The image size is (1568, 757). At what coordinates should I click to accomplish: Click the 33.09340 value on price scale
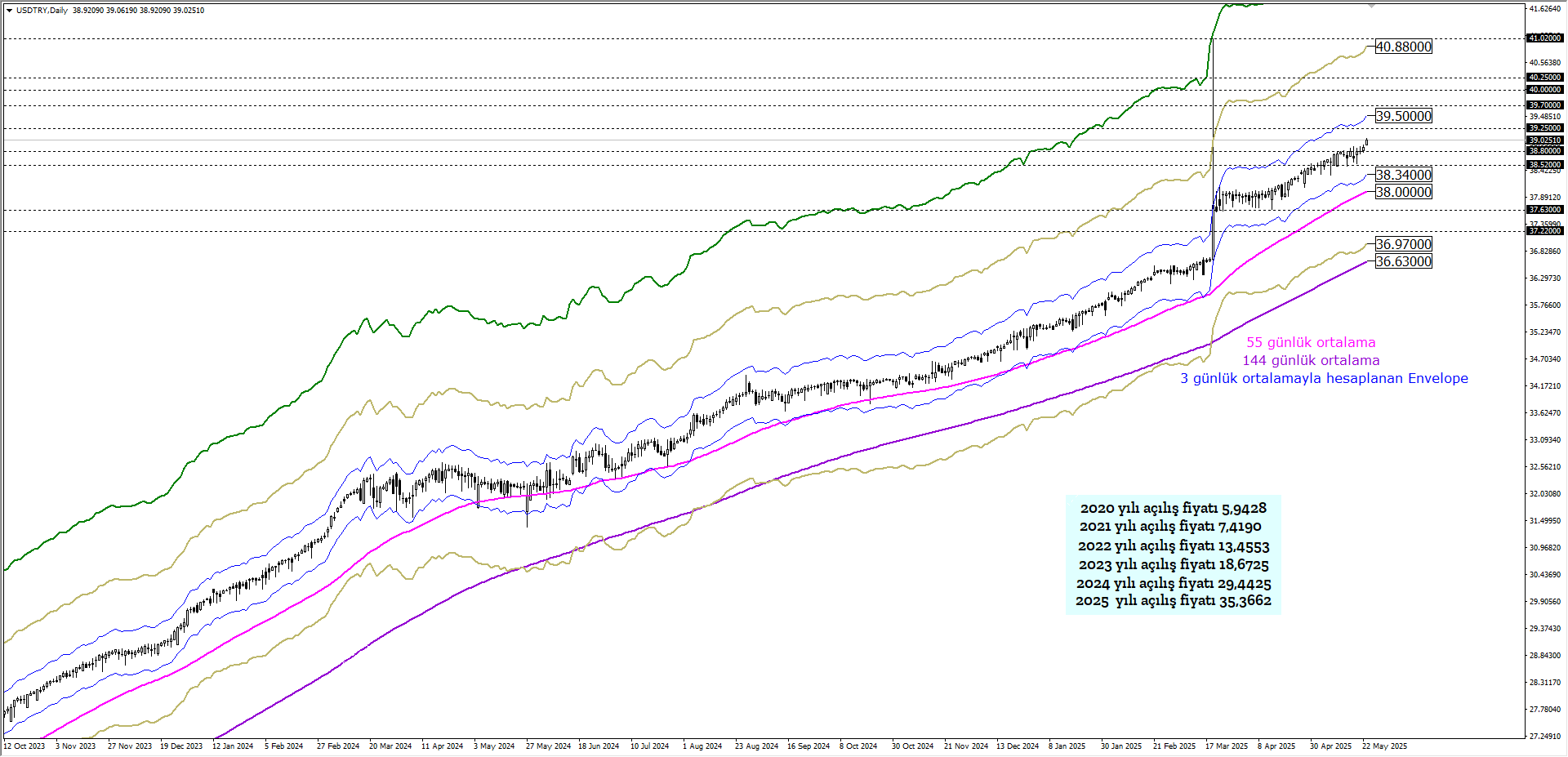coord(1544,440)
